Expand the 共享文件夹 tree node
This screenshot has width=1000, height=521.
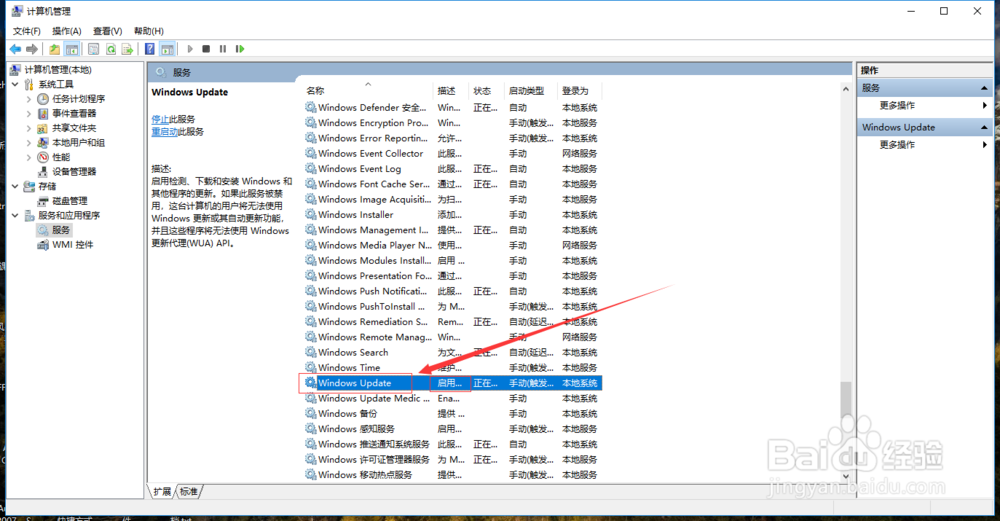point(29,128)
